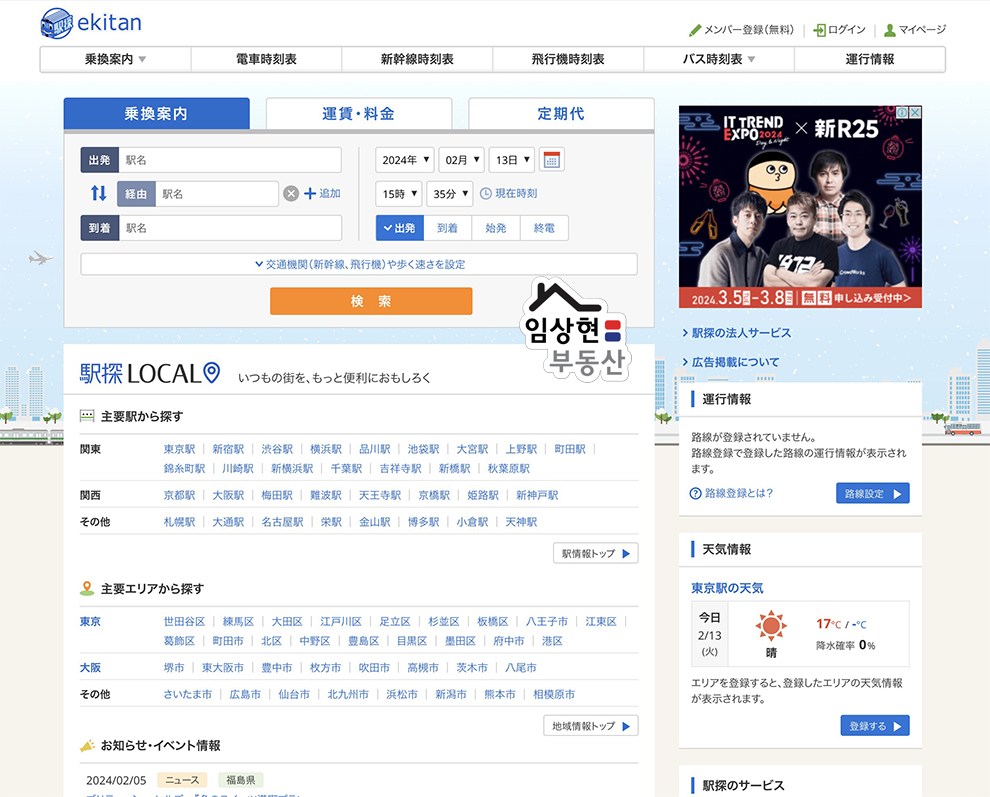Open the IT Trend Expo advertisement banner
Image resolution: width=990 pixels, height=797 pixels.
800,207
